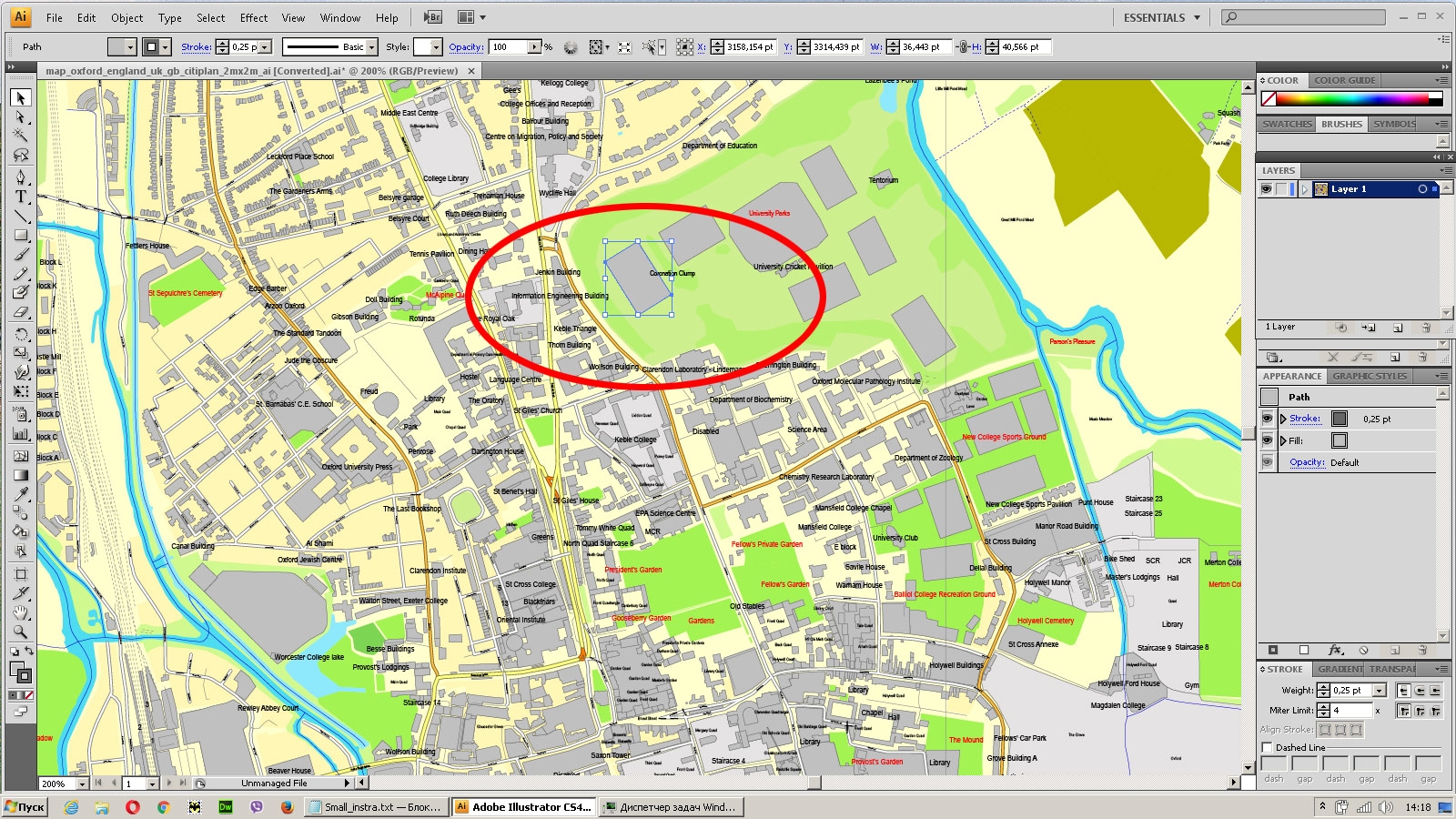Image resolution: width=1456 pixels, height=819 pixels.
Task: Select the Pen tool
Action: click(x=21, y=177)
